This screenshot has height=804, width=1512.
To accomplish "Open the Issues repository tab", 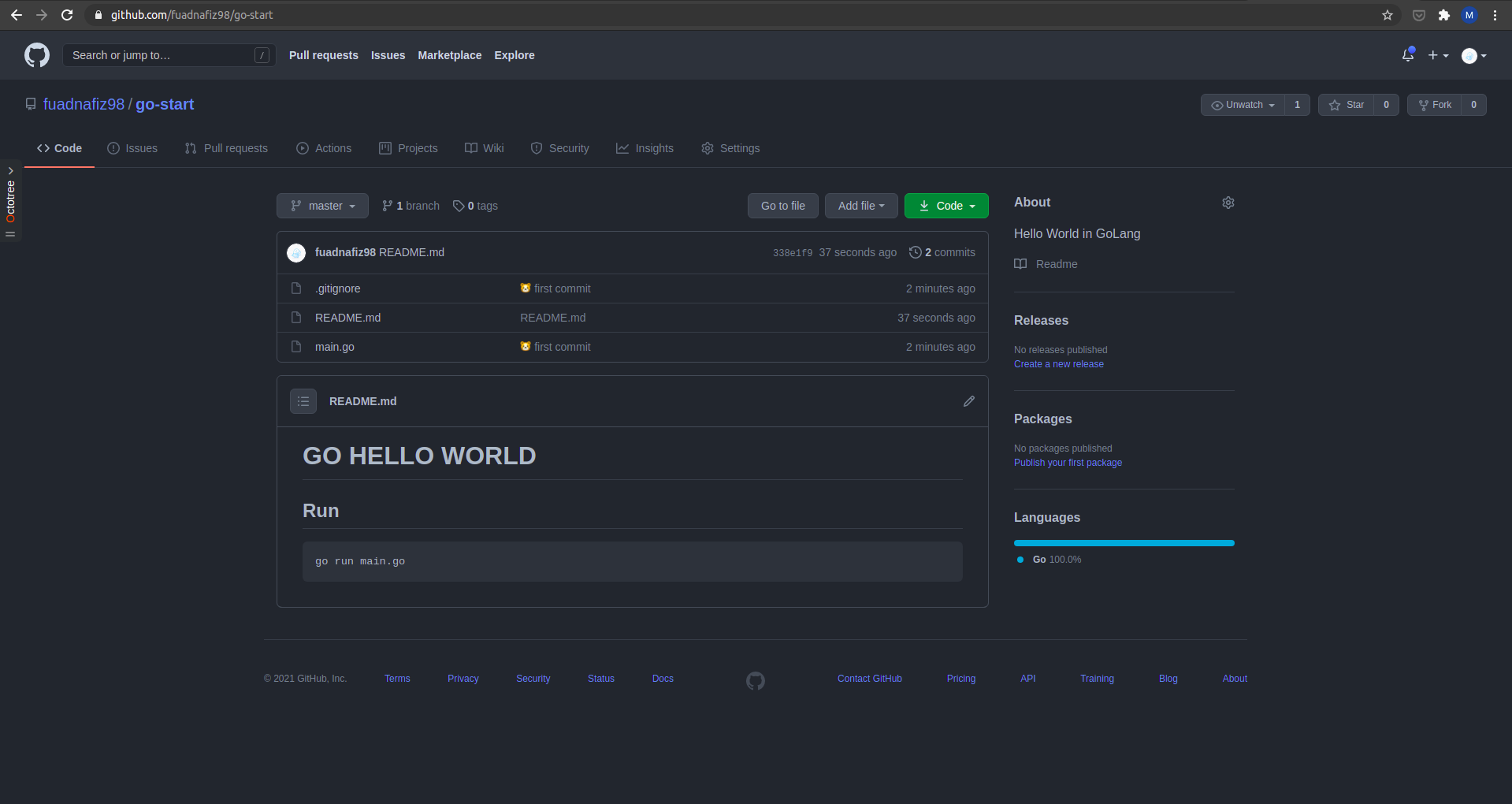I will coord(132,148).
